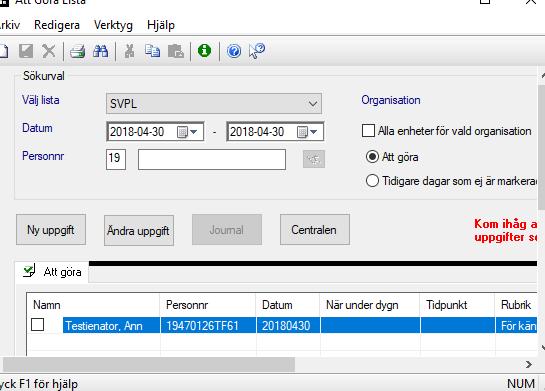
Task: Click the Rubrik column header
Action: point(516,305)
